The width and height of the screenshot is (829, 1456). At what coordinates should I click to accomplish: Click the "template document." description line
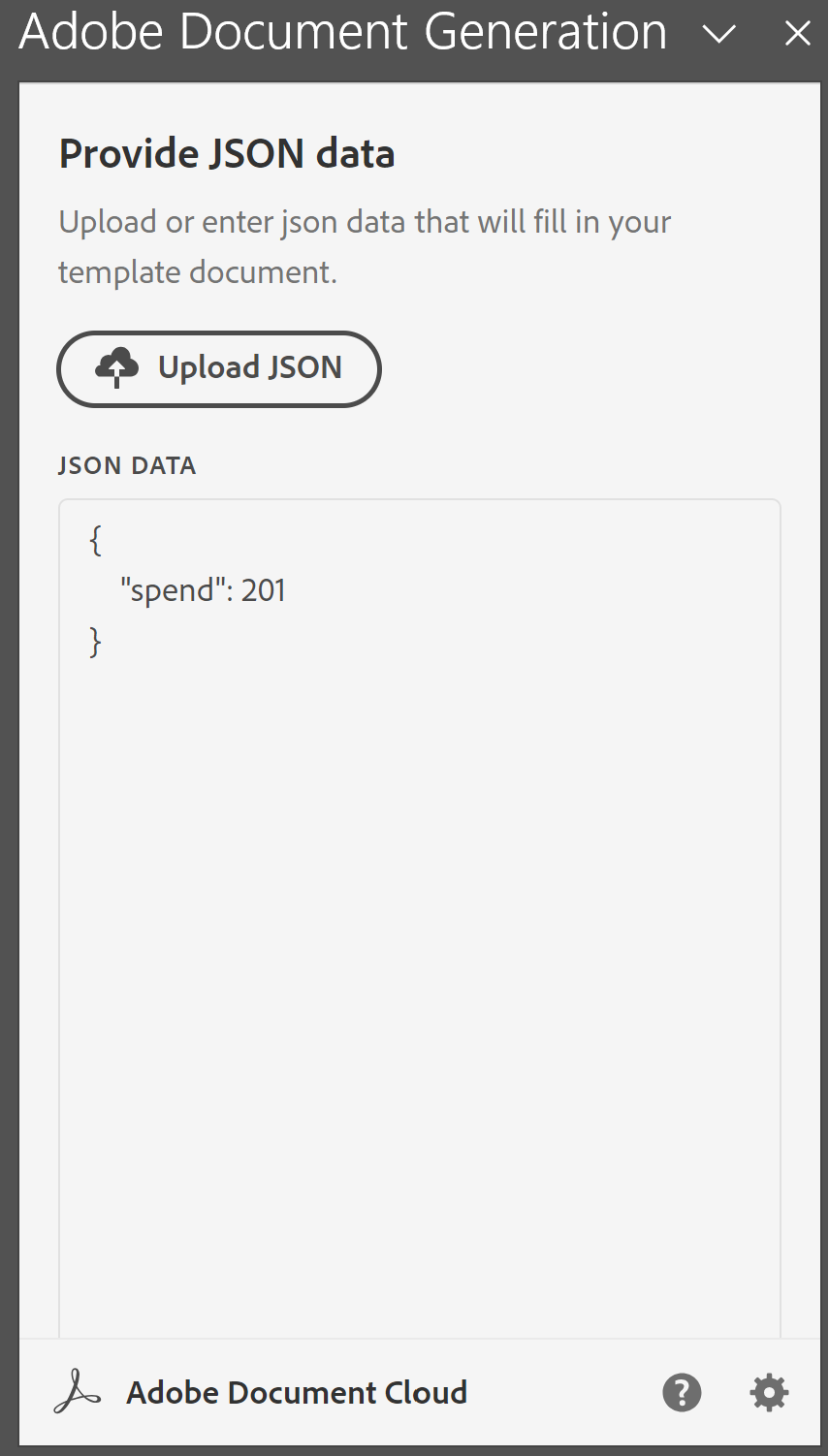(198, 272)
